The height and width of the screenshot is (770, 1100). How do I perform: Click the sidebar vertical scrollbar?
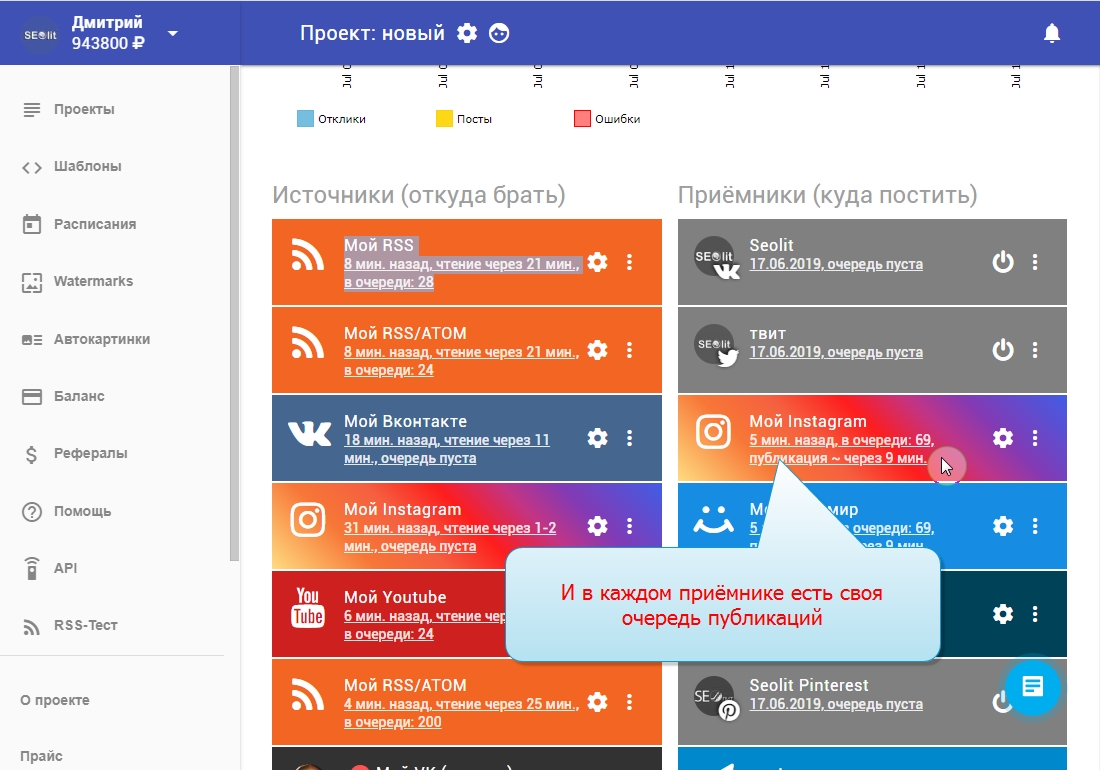(235, 300)
